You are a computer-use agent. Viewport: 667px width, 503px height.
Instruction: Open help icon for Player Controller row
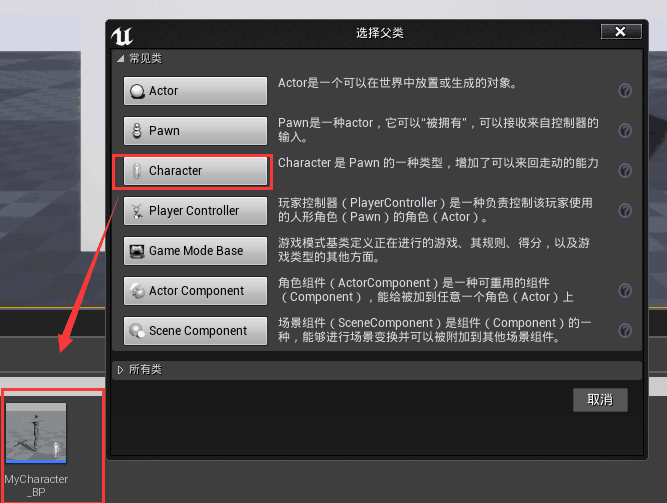(x=625, y=211)
